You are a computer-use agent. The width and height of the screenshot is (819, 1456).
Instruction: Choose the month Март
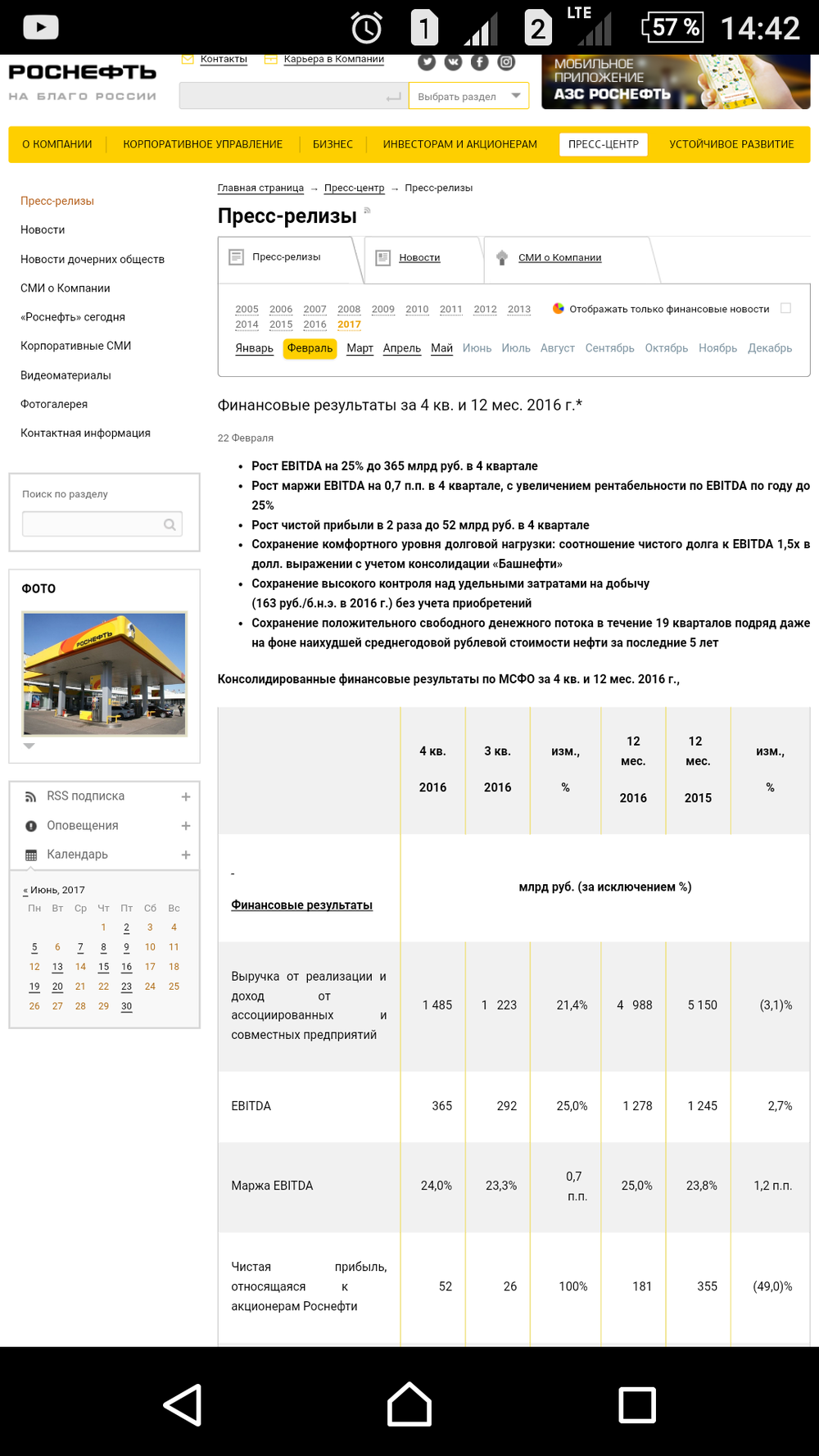(360, 348)
